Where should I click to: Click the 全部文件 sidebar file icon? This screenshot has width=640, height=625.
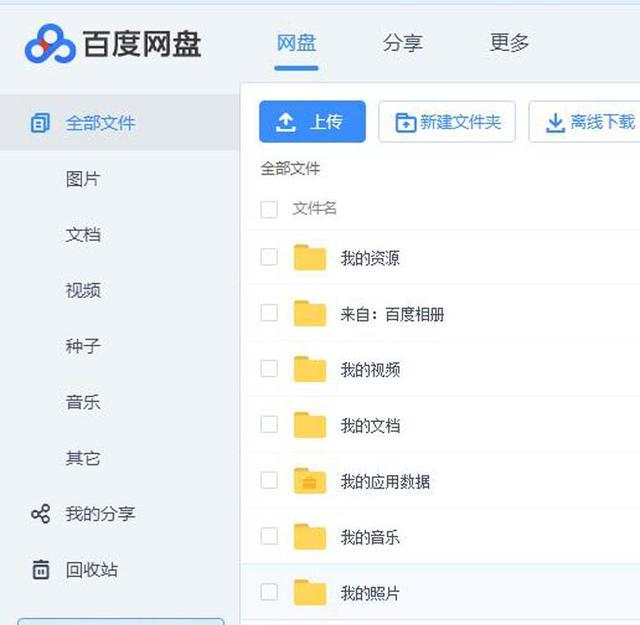click(x=40, y=123)
